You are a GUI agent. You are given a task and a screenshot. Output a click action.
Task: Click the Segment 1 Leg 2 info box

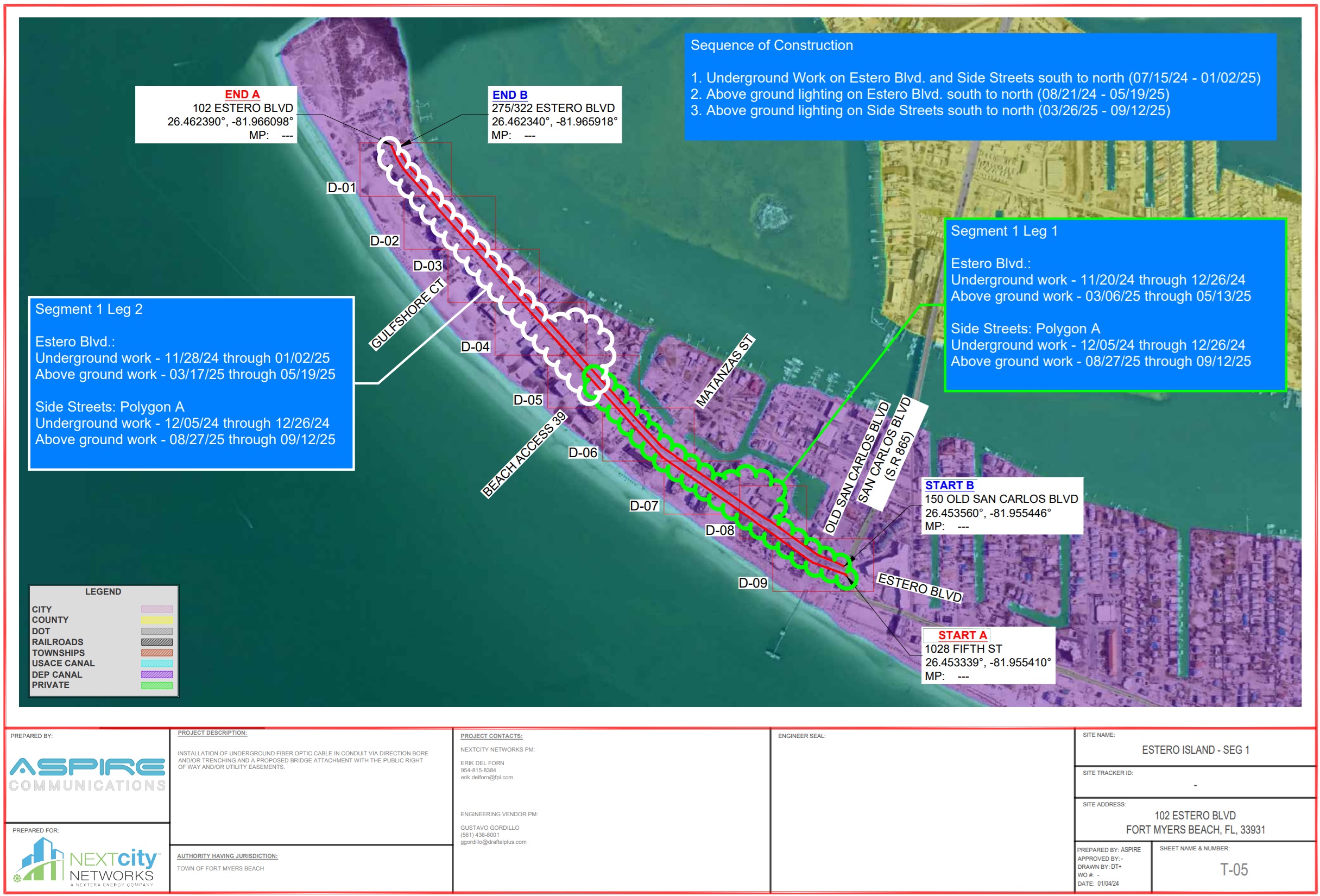click(192, 383)
